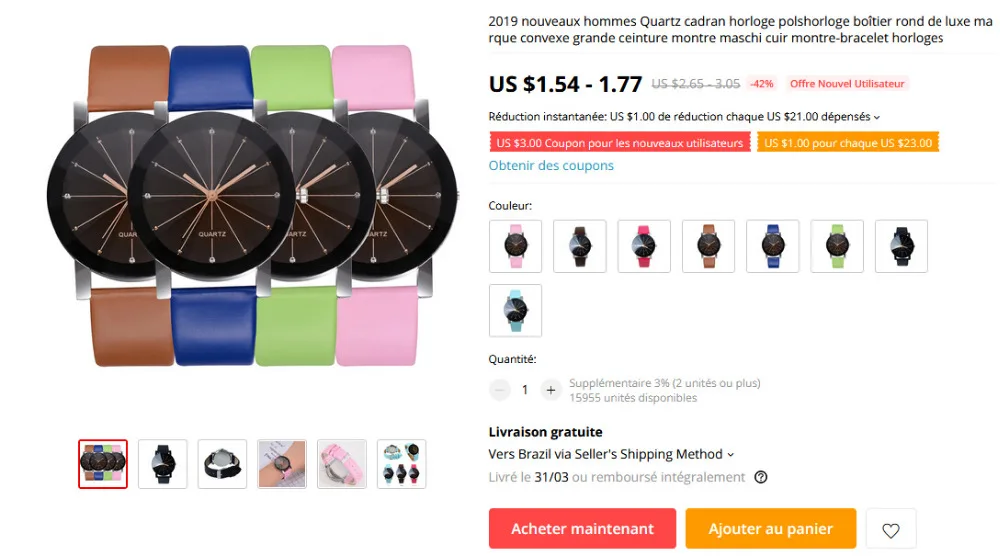The width and height of the screenshot is (1000, 556).
Task: Open delivery guarantee help question mark
Action: coord(760,477)
